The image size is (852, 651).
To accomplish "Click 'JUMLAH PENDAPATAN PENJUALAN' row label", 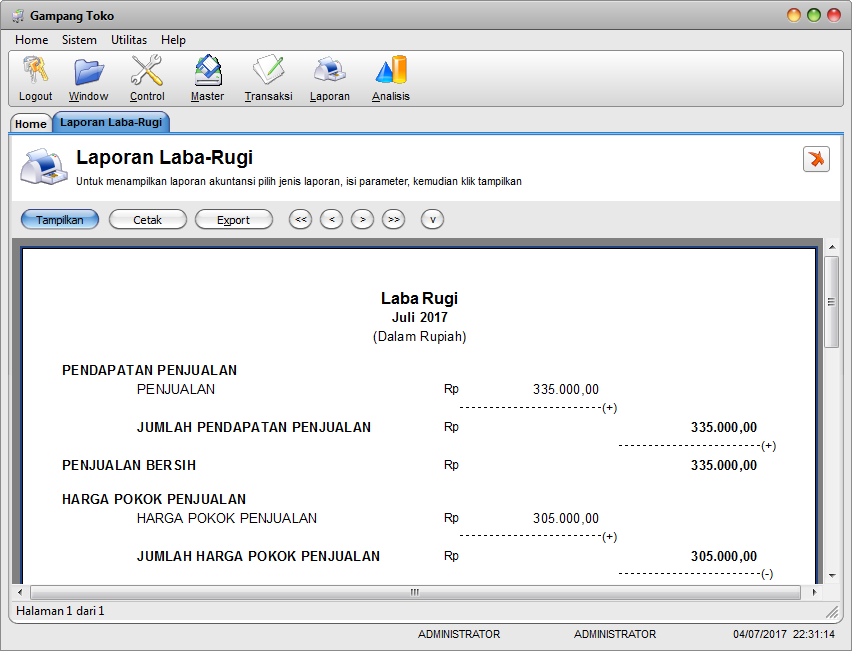I will [254, 427].
